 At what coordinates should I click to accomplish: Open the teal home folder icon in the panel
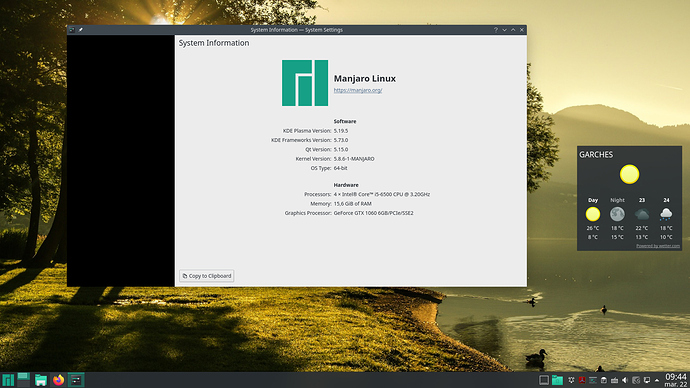pyautogui.click(x=558, y=380)
